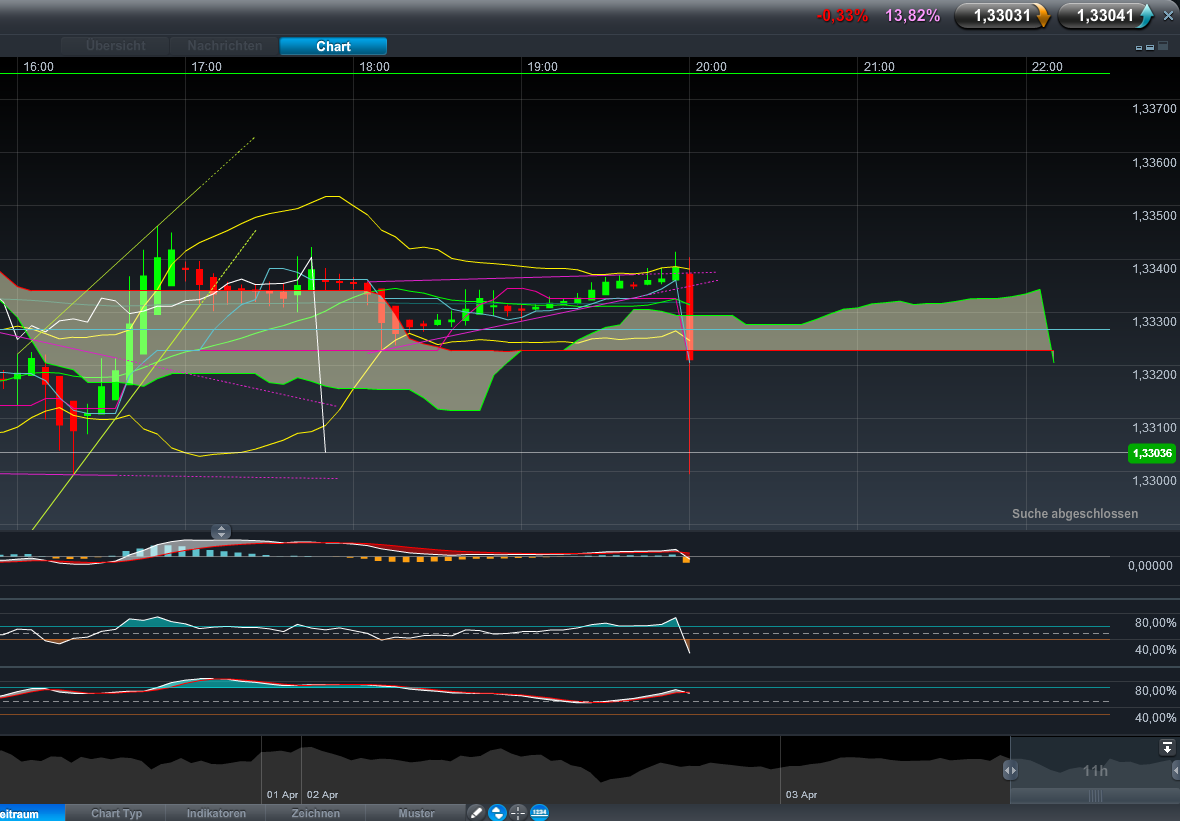Screen dimensions: 1180x821
Task: Open the Chart Typ menu
Action: click(x=117, y=813)
